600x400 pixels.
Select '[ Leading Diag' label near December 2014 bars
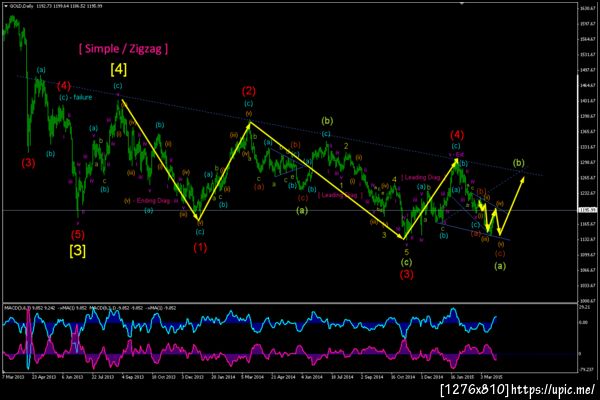pos(421,178)
